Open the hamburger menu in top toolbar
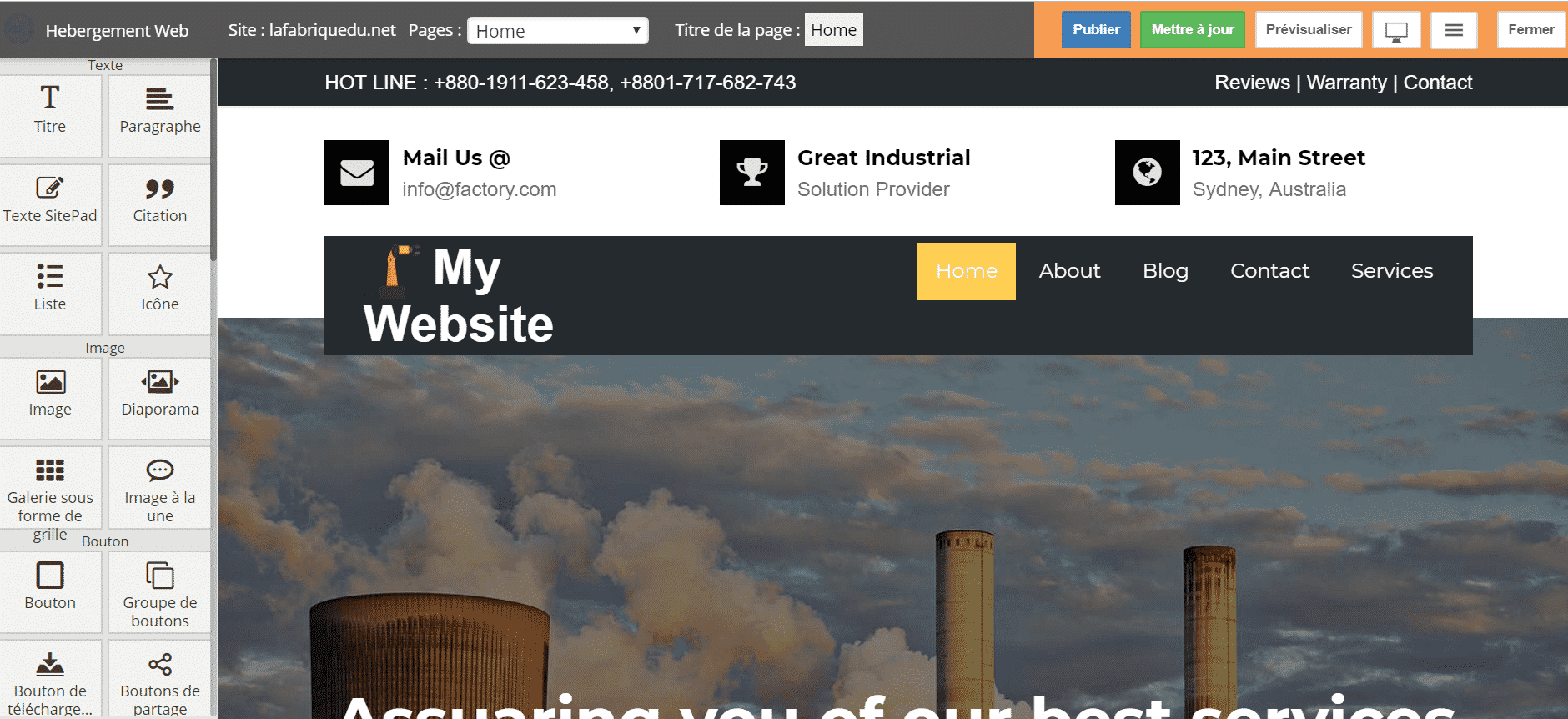Image resolution: width=1568 pixels, height=719 pixels. click(1454, 31)
